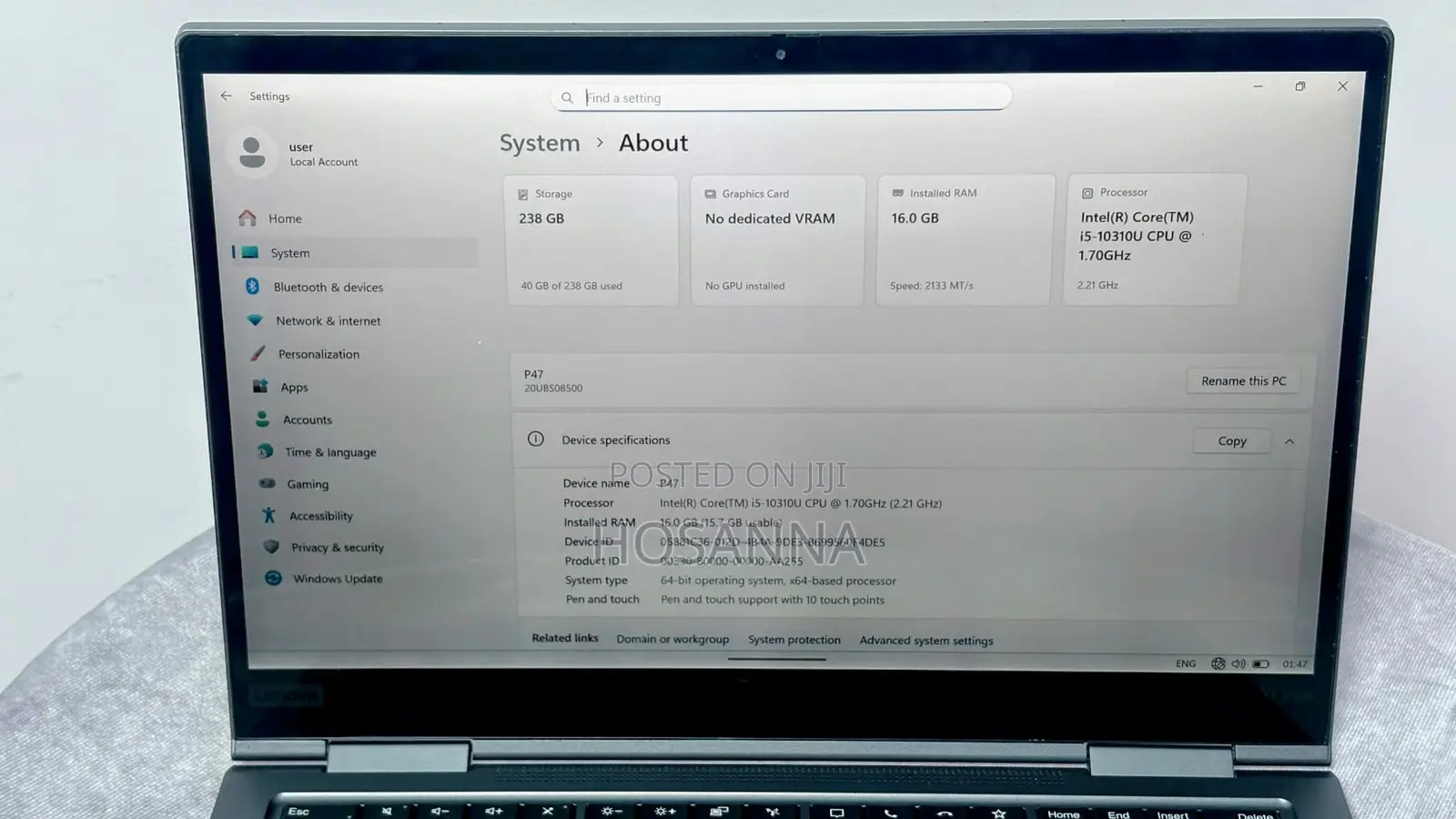Open the Graphics Card info card
1456x819 pixels.
[777, 240]
